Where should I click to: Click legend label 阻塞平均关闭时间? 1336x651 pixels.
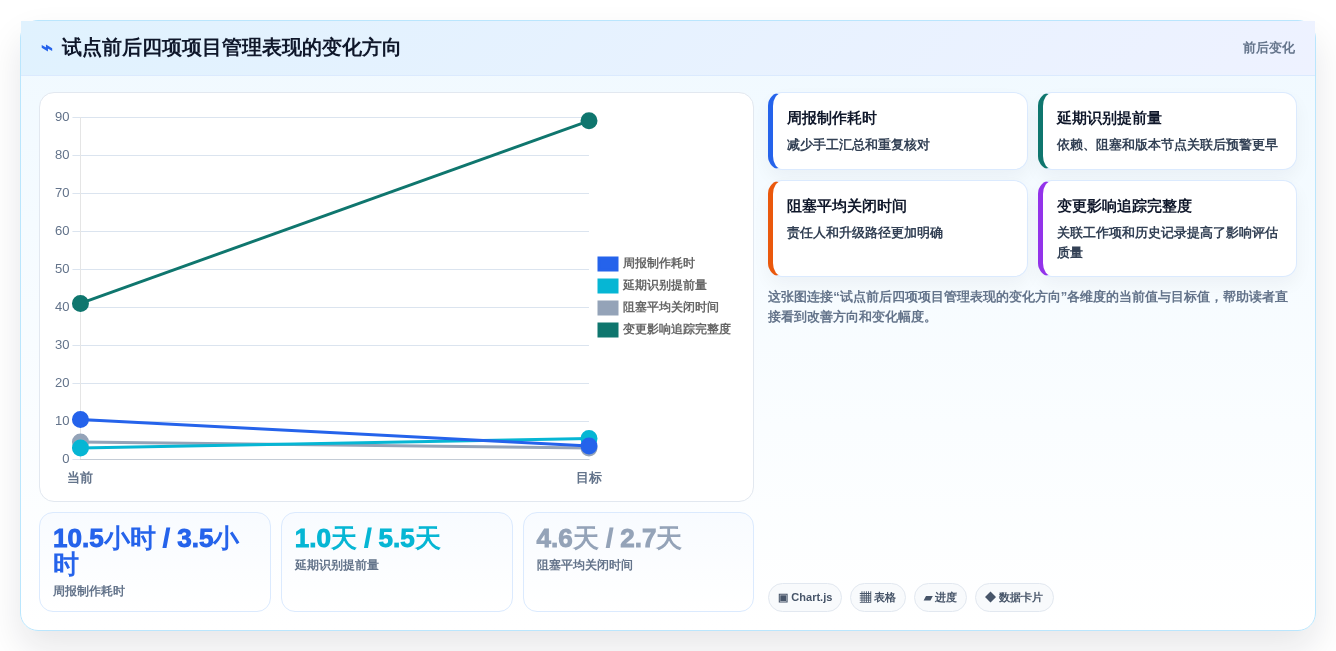tap(671, 308)
